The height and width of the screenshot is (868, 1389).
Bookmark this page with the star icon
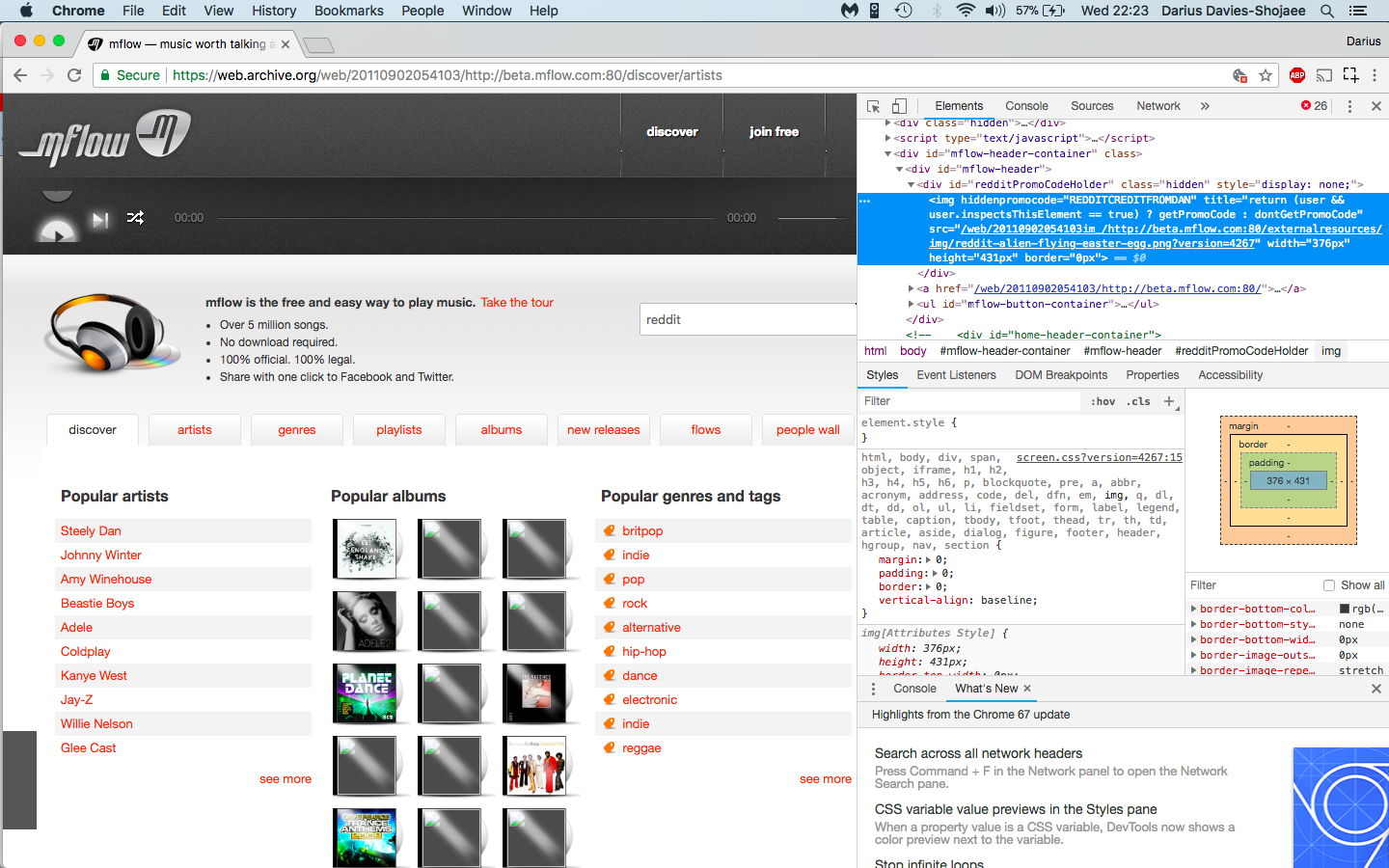pos(1266,75)
